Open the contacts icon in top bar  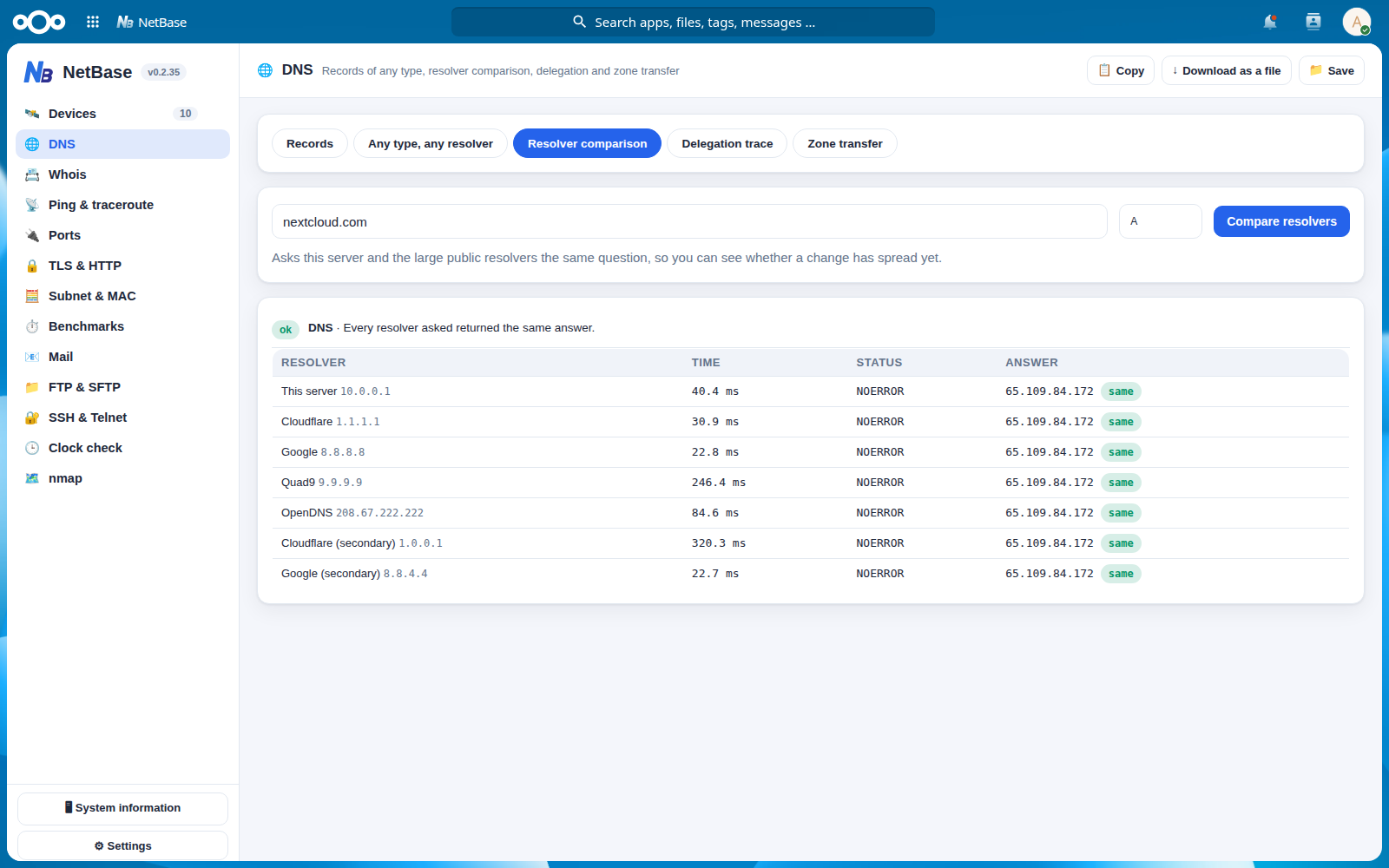pos(1313,22)
